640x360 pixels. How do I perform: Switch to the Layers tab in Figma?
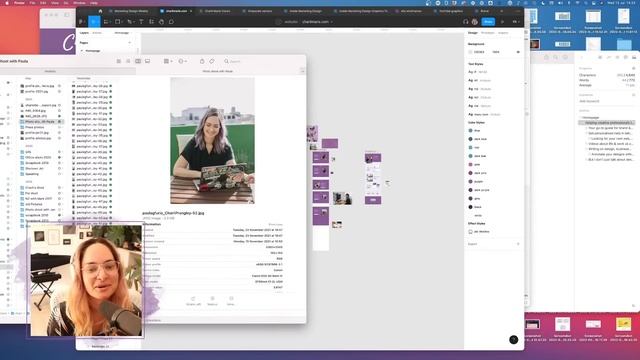[84, 33]
